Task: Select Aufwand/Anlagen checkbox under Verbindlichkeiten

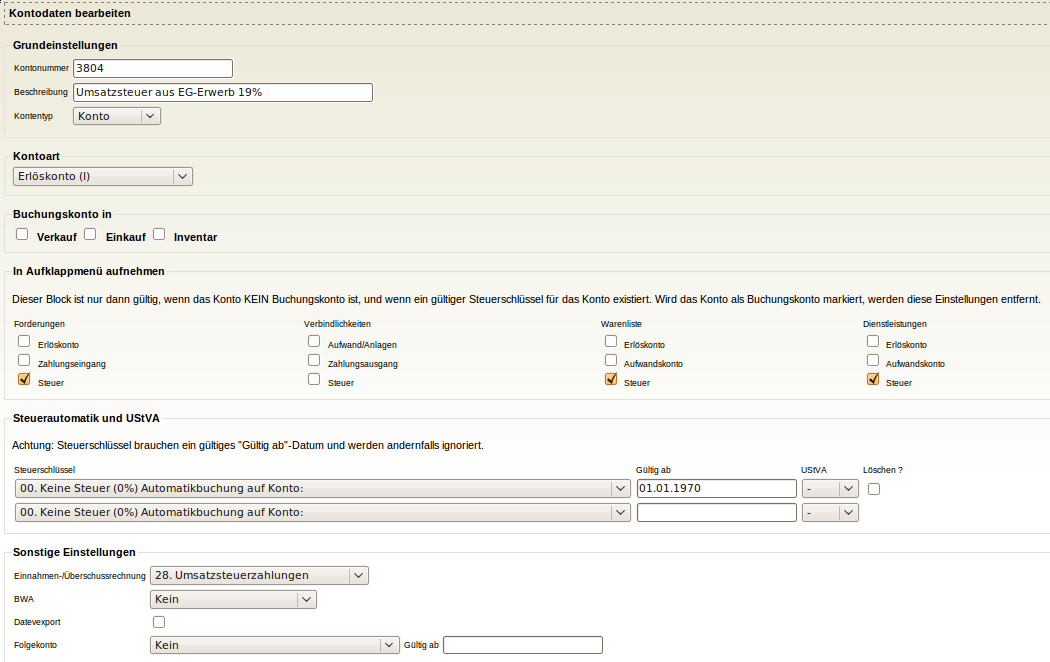Action: [314, 341]
